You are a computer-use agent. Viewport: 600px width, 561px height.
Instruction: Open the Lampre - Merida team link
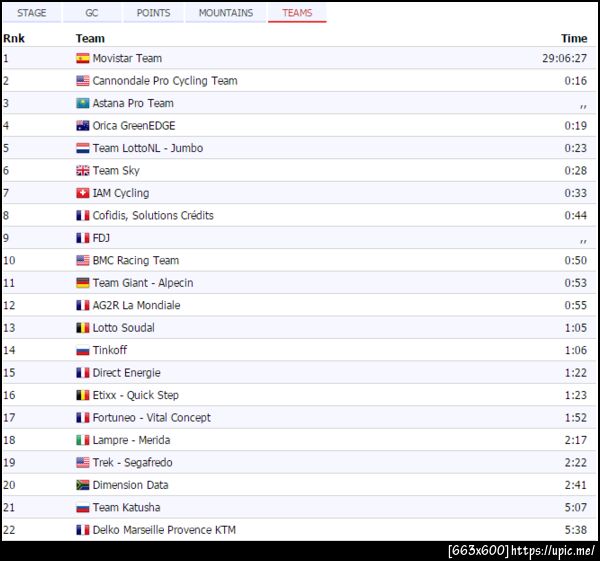coord(131,440)
